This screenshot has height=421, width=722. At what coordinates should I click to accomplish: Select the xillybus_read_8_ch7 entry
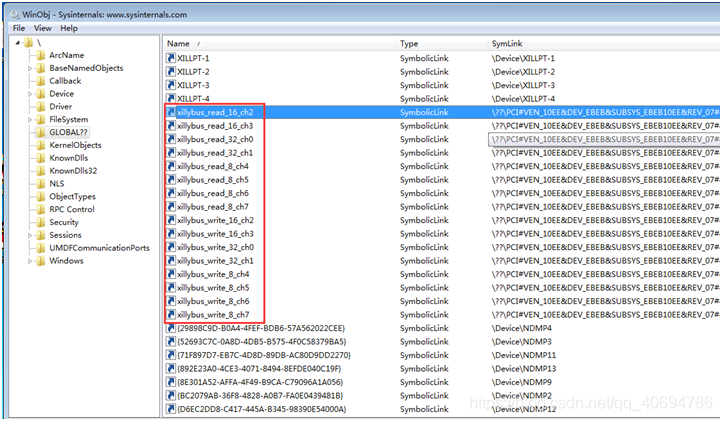213,207
